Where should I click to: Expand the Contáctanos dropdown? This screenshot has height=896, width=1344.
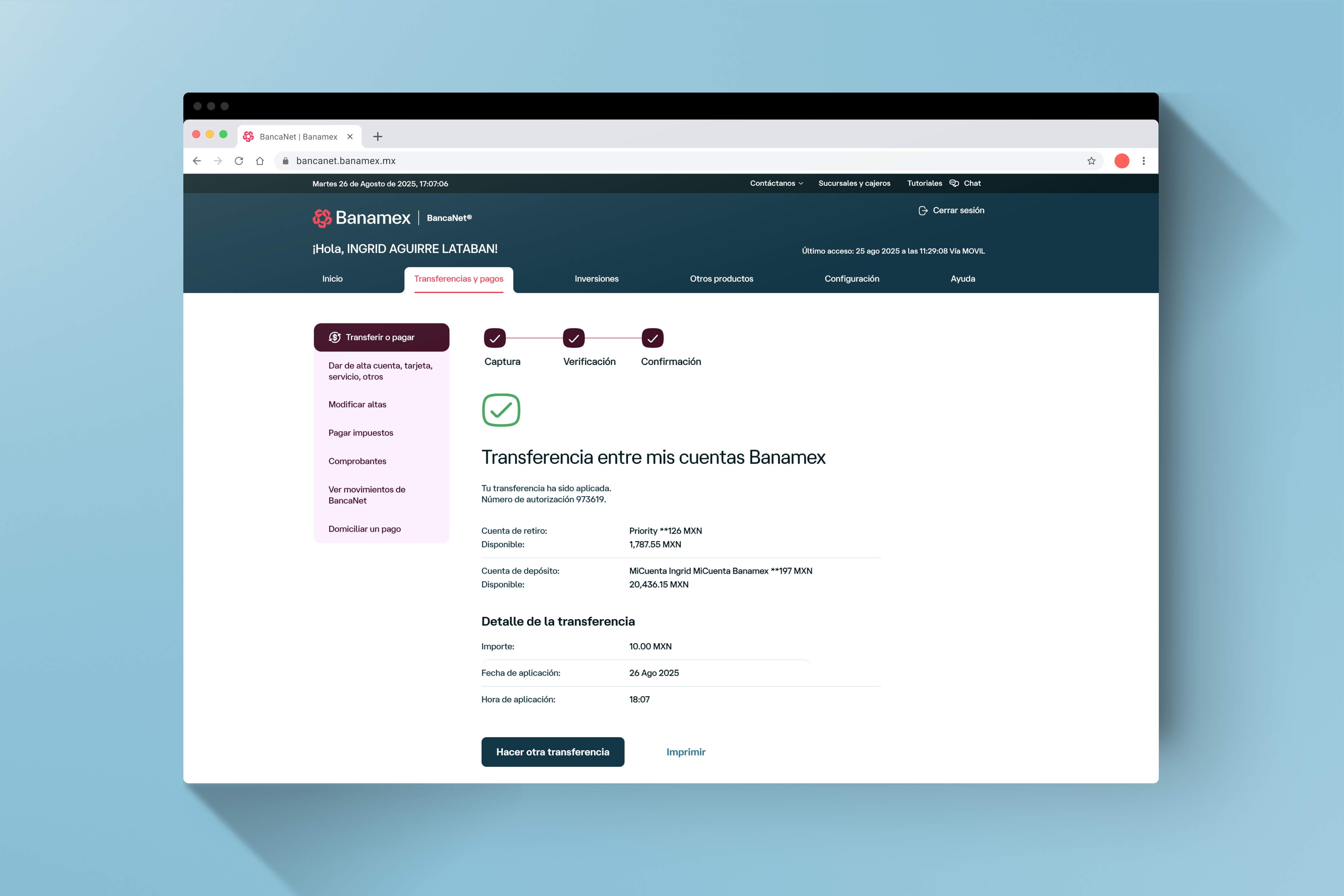(x=776, y=183)
